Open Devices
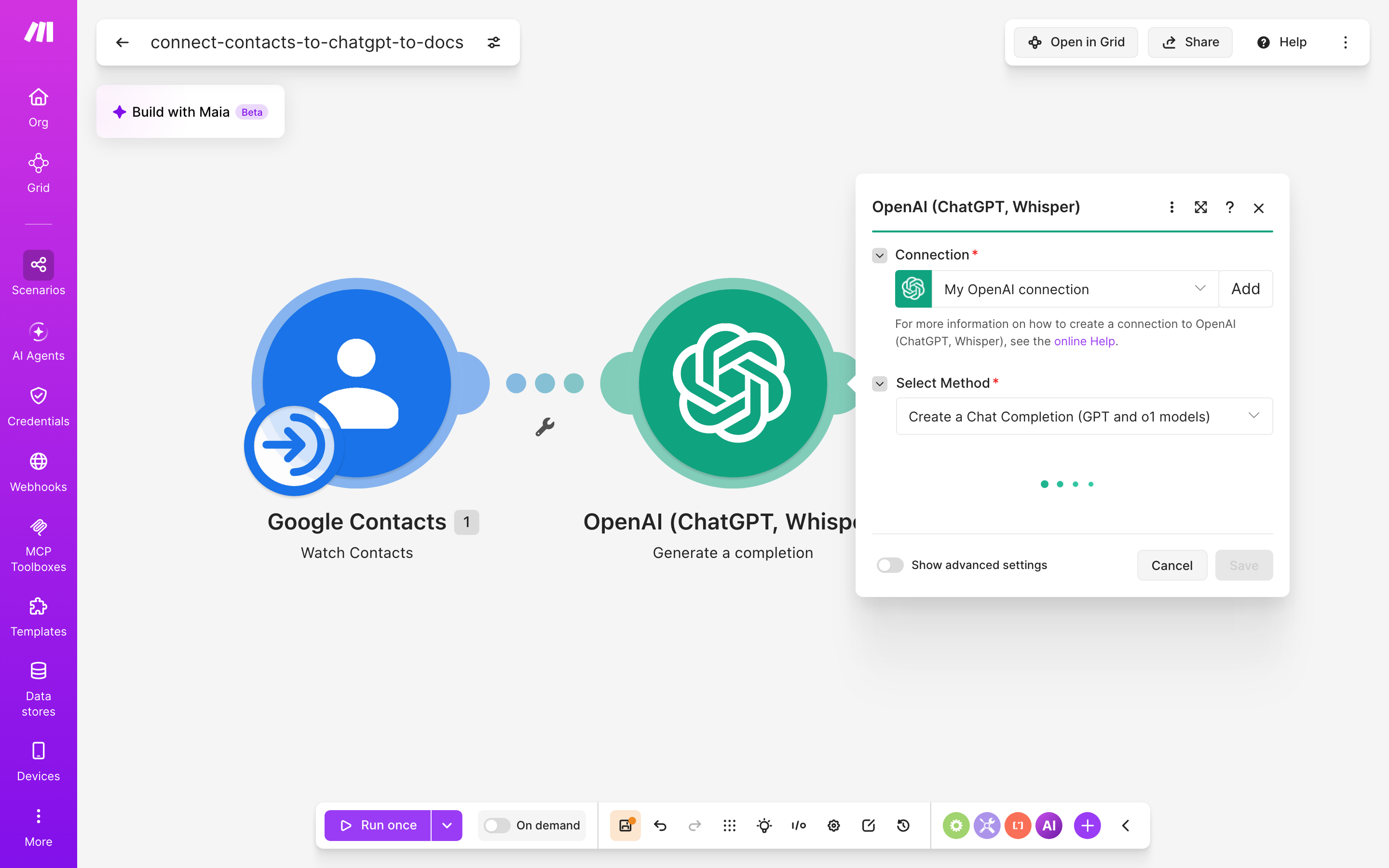Viewport: 1389px width, 868px height. 39,762
